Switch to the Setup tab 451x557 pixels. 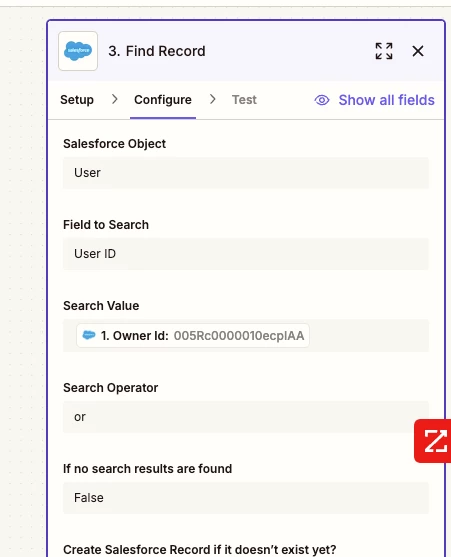point(77,100)
